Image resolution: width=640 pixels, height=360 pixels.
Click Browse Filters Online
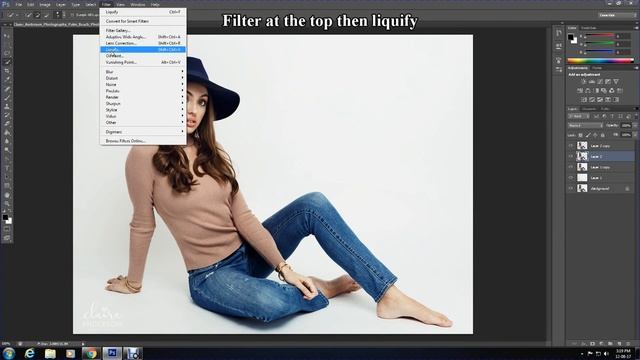pos(143,140)
